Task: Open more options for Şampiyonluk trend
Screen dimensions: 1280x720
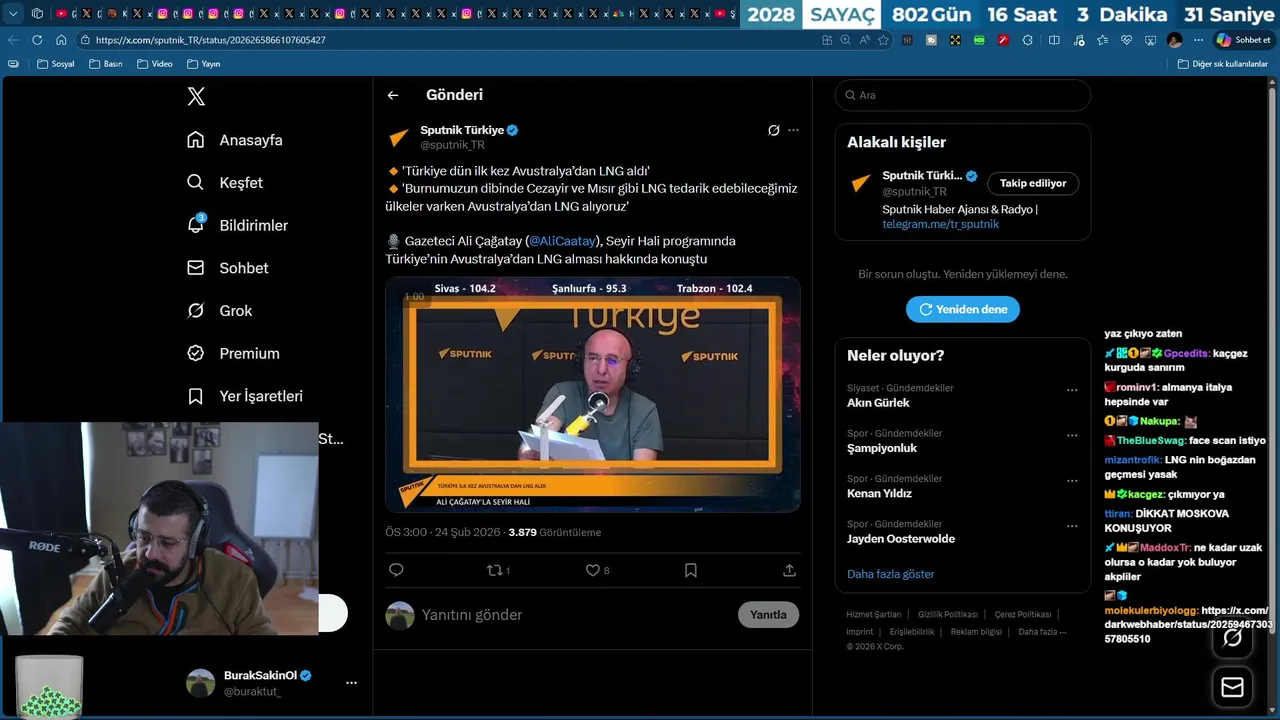Action: pyautogui.click(x=1072, y=435)
